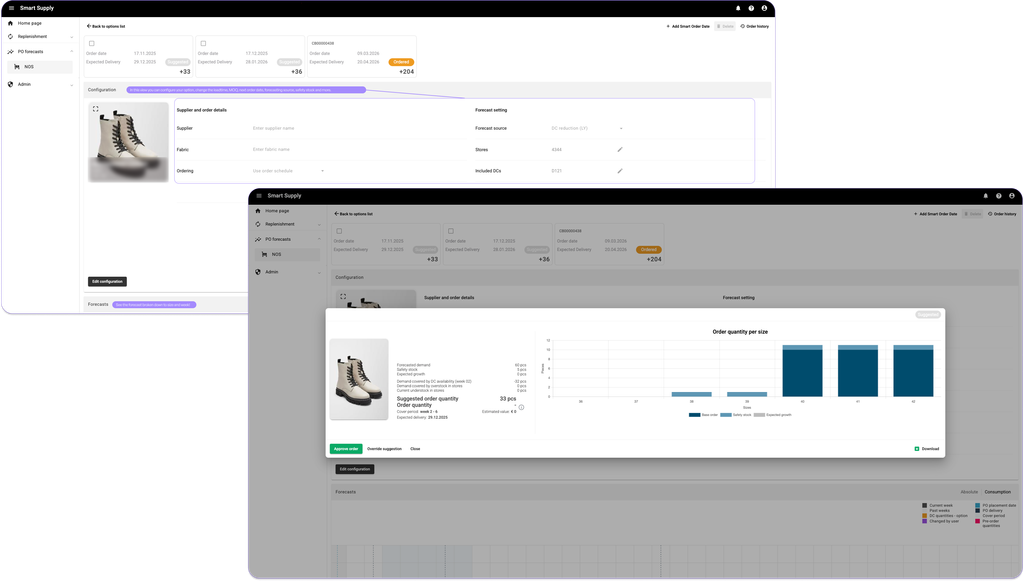Screen dimensions: 1024x581
Task: Click back arrow beside 'Back to options list', rear window
Action: click(x=89, y=26)
